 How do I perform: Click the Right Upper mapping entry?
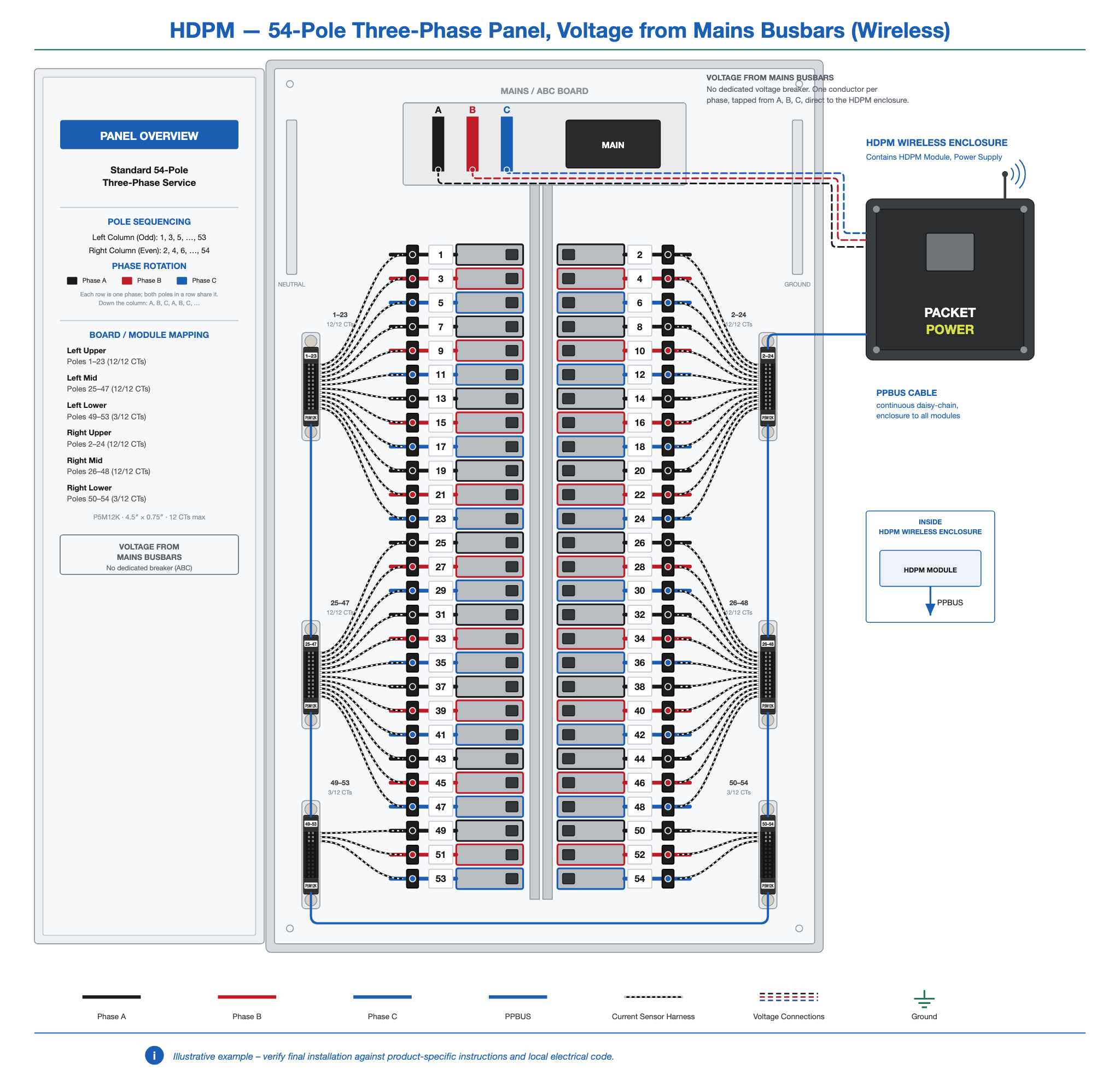[107, 438]
